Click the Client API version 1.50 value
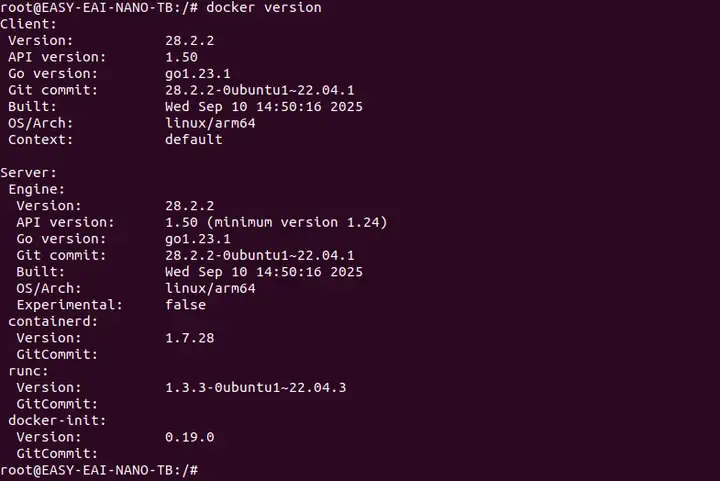Screen dimensions: 720x481 (x=182, y=56)
